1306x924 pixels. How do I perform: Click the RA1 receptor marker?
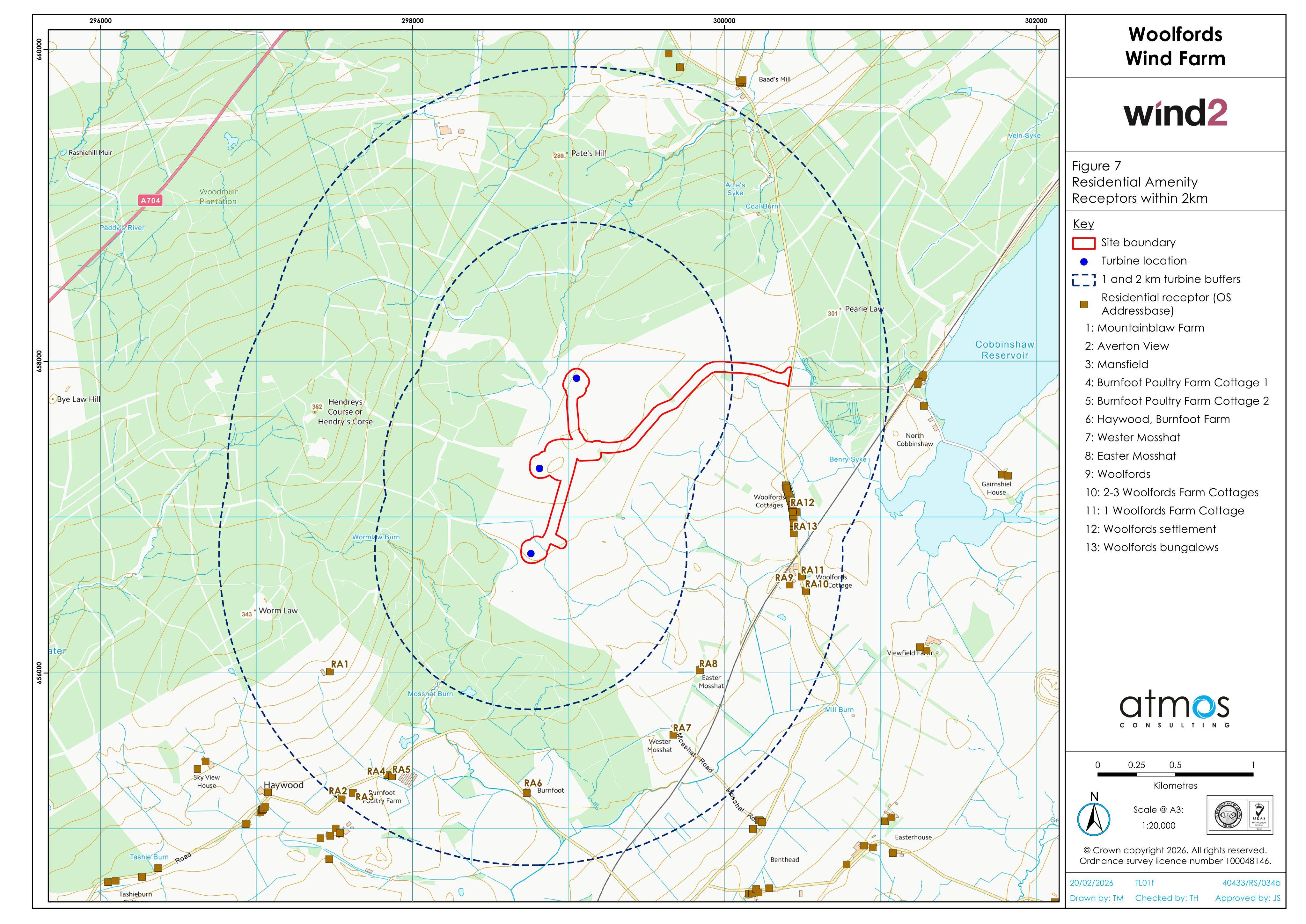329,671
